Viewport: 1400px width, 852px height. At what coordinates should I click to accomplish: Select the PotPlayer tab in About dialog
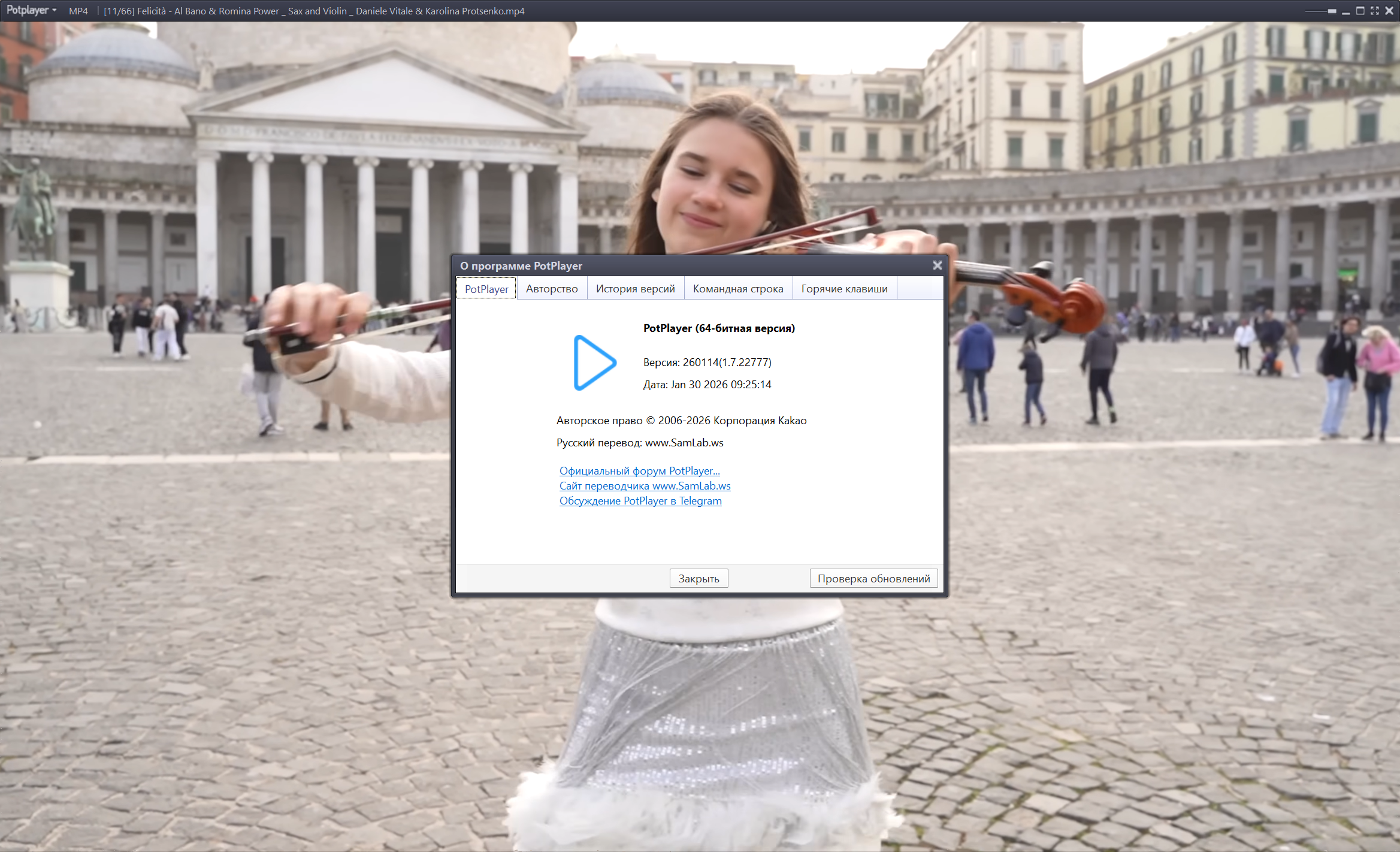(x=486, y=289)
